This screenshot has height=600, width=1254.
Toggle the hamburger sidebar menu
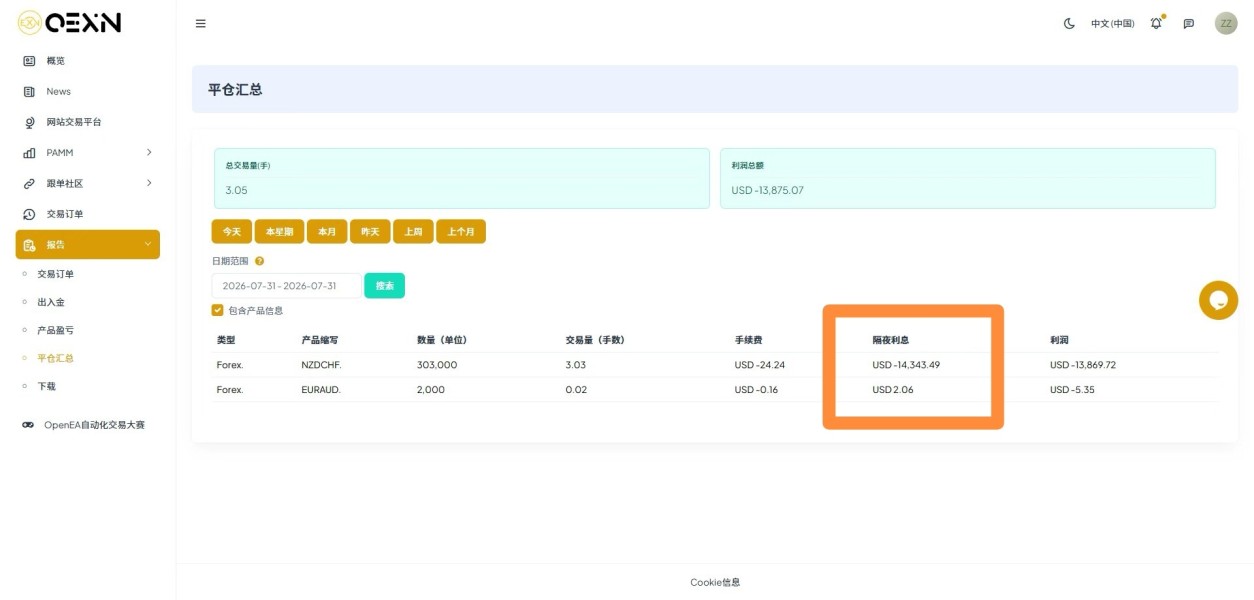point(200,23)
